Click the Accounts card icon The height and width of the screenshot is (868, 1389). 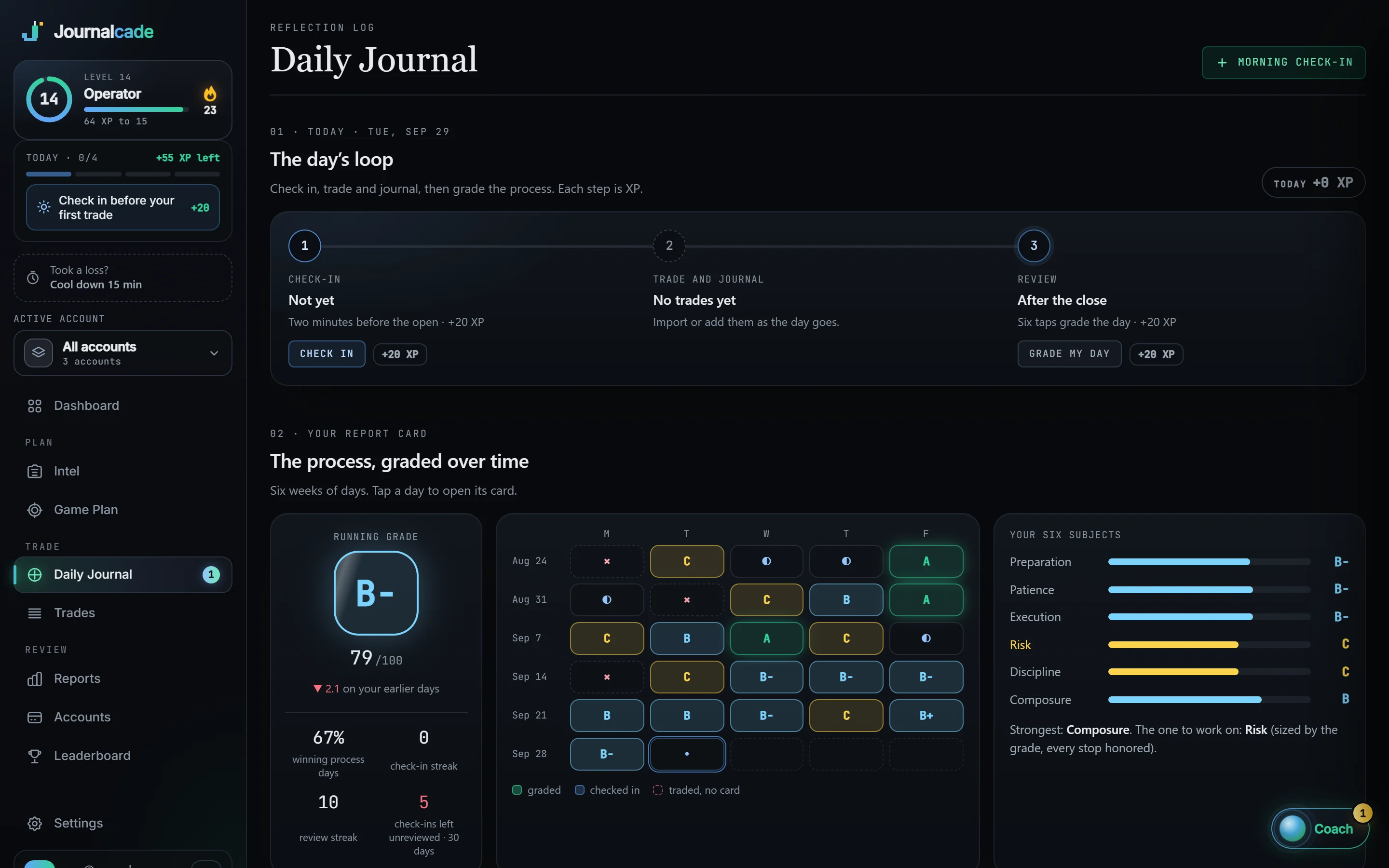(x=34, y=717)
